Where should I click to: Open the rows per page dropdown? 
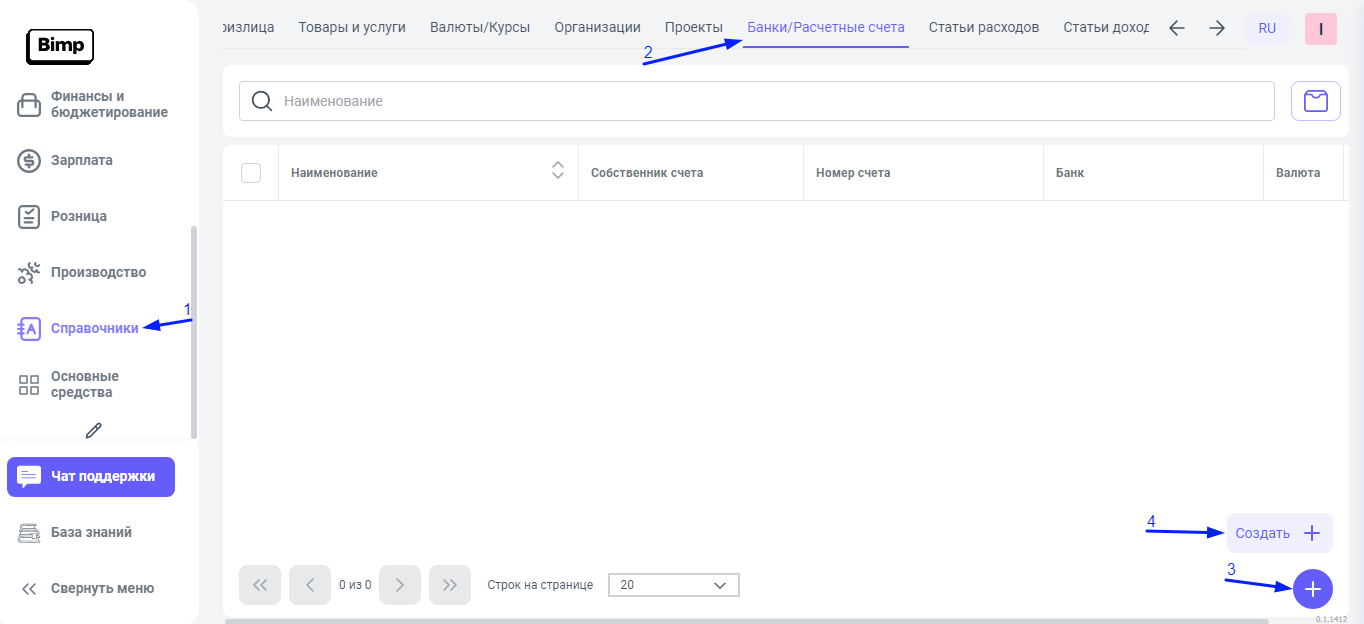[x=673, y=585]
